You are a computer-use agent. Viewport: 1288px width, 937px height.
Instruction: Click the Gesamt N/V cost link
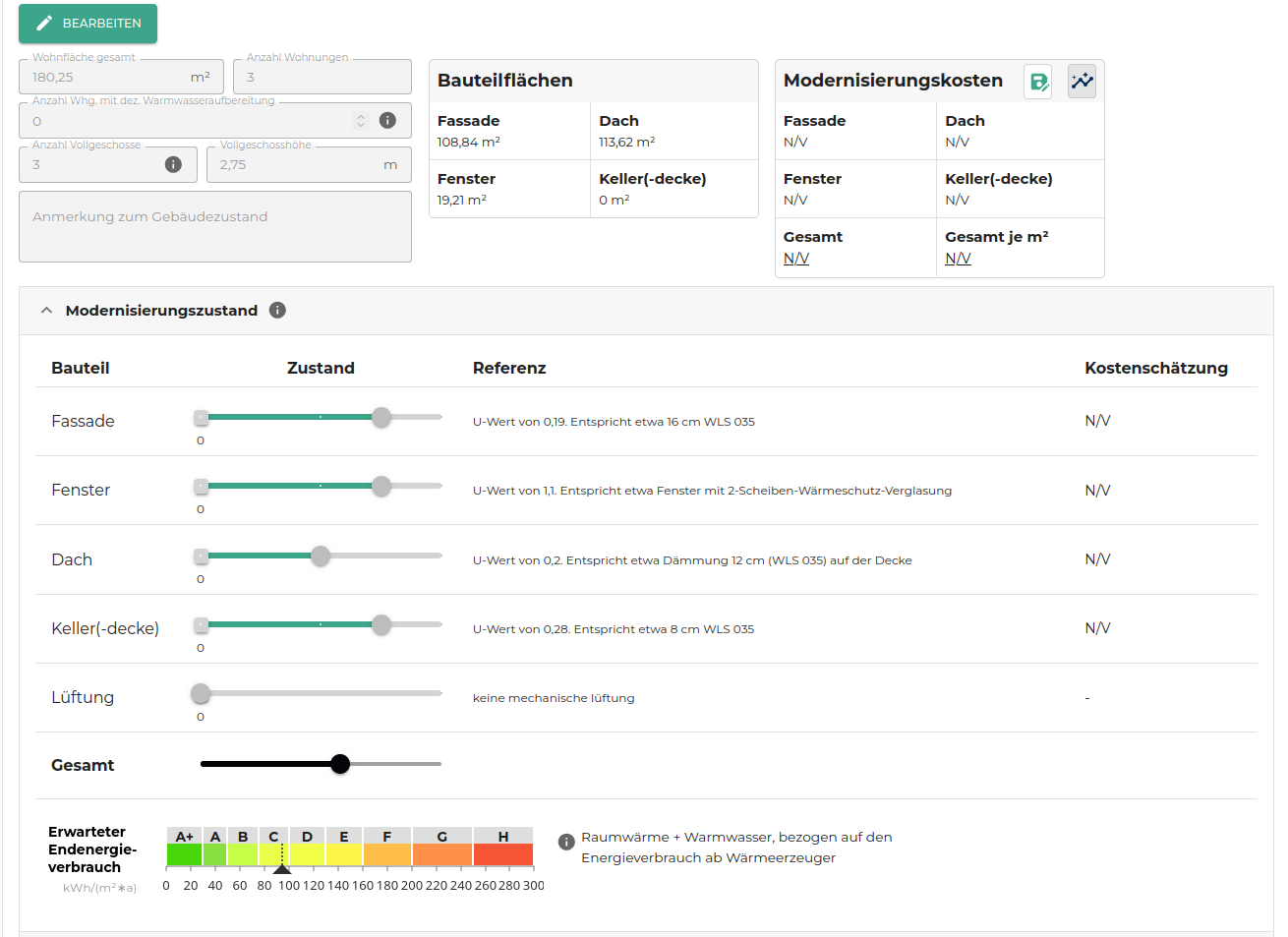[x=796, y=259]
